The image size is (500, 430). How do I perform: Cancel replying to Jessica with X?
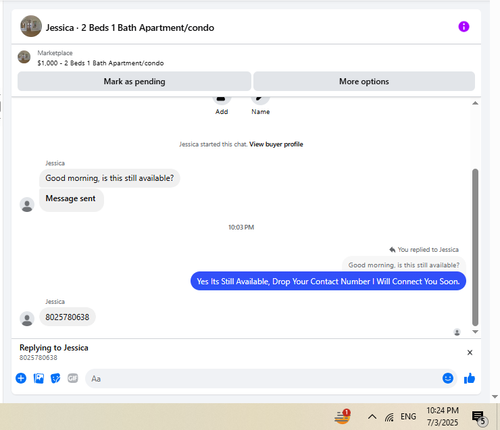(x=470, y=353)
